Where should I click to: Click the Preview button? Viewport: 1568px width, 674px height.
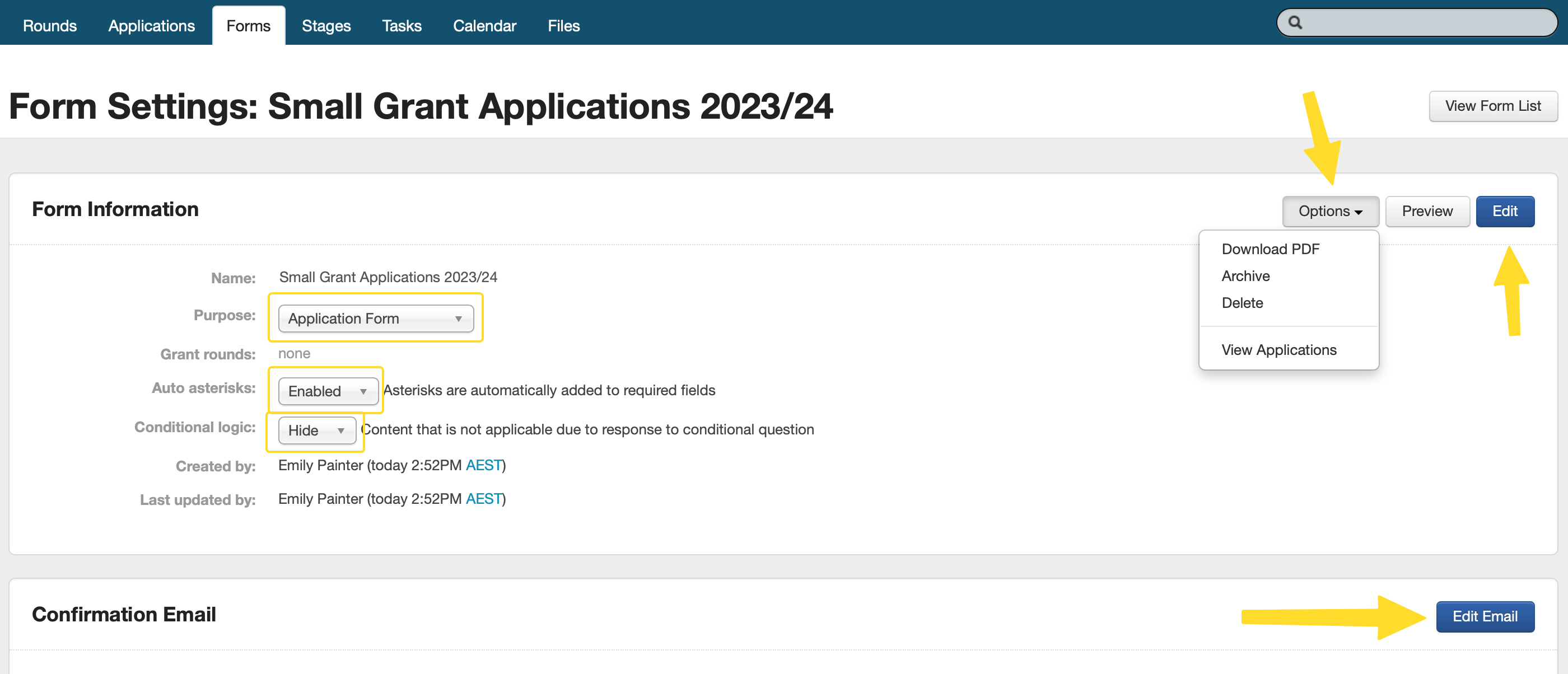[1427, 211]
